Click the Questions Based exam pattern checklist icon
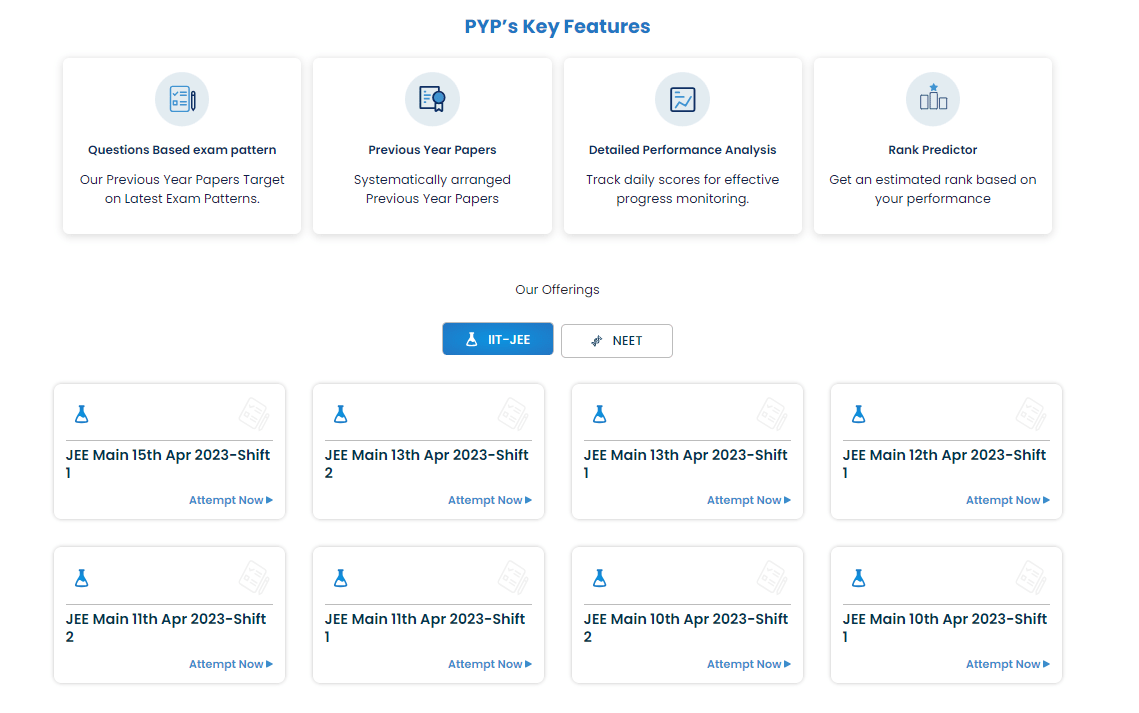 (182, 99)
